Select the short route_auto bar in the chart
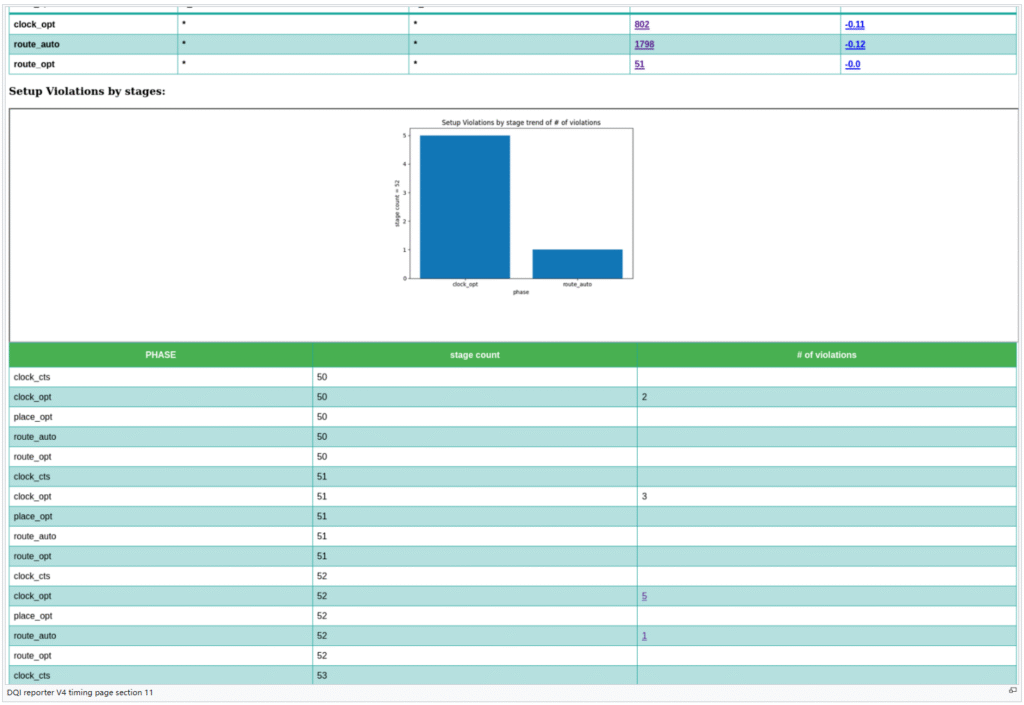This screenshot has width=1024, height=705. 577,263
